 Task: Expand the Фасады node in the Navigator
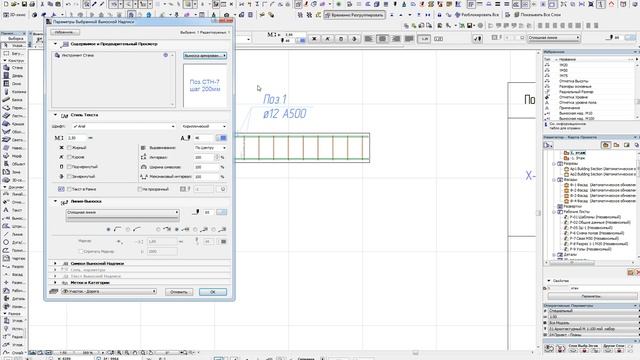click(554, 180)
